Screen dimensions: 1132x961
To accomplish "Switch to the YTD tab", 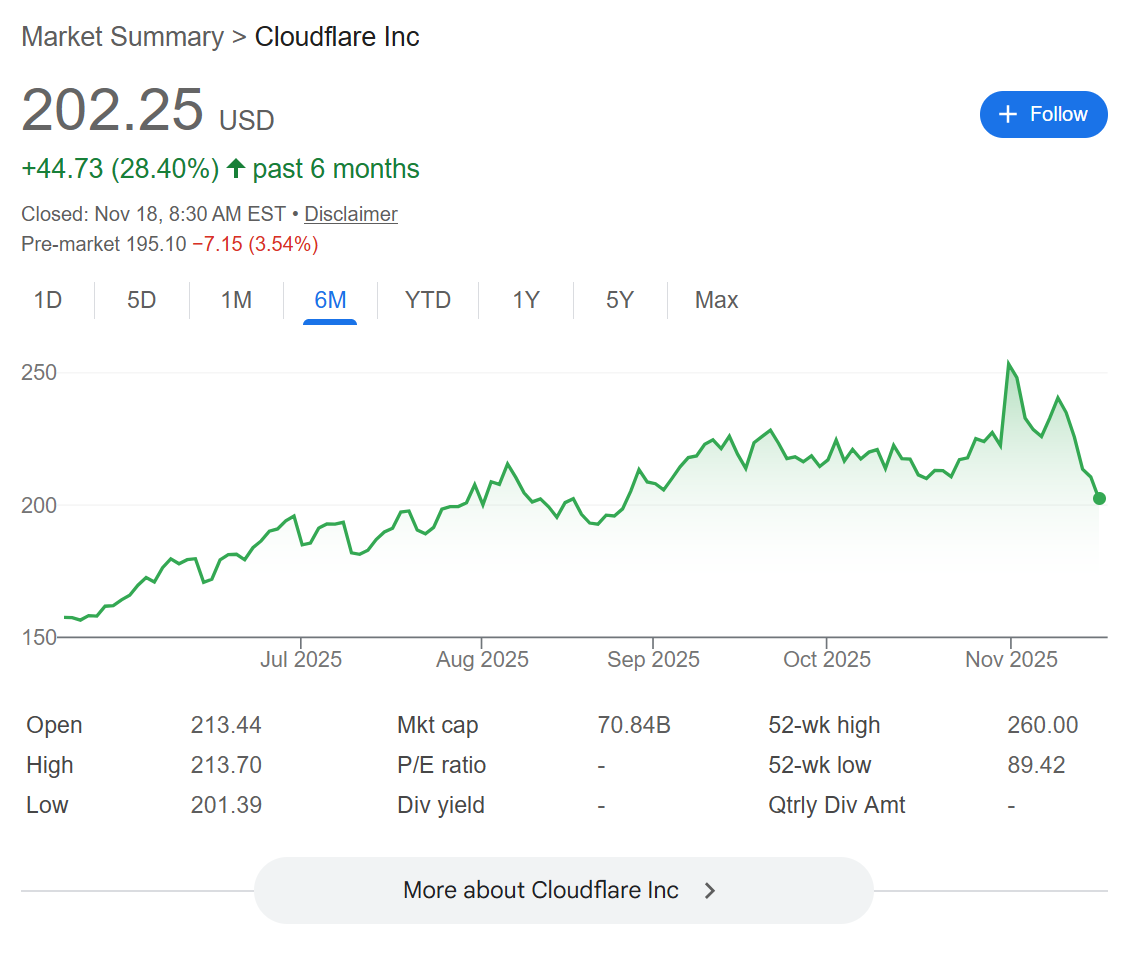I will (x=427, y=300).
